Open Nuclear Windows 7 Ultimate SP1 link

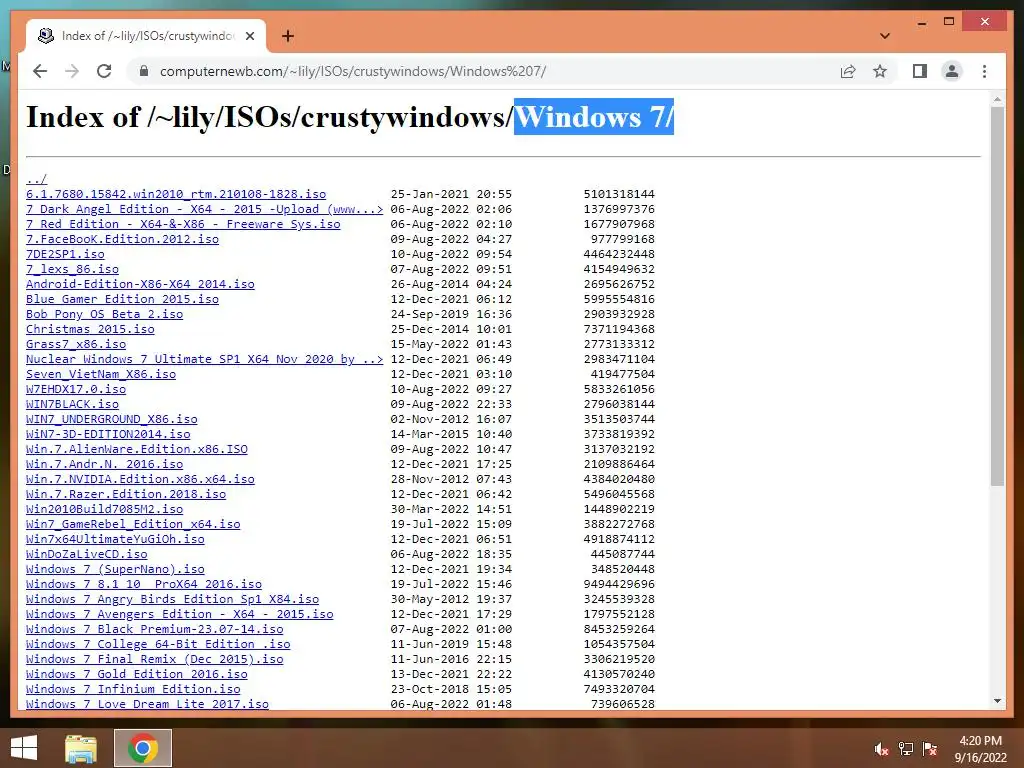tap(204, 359)
